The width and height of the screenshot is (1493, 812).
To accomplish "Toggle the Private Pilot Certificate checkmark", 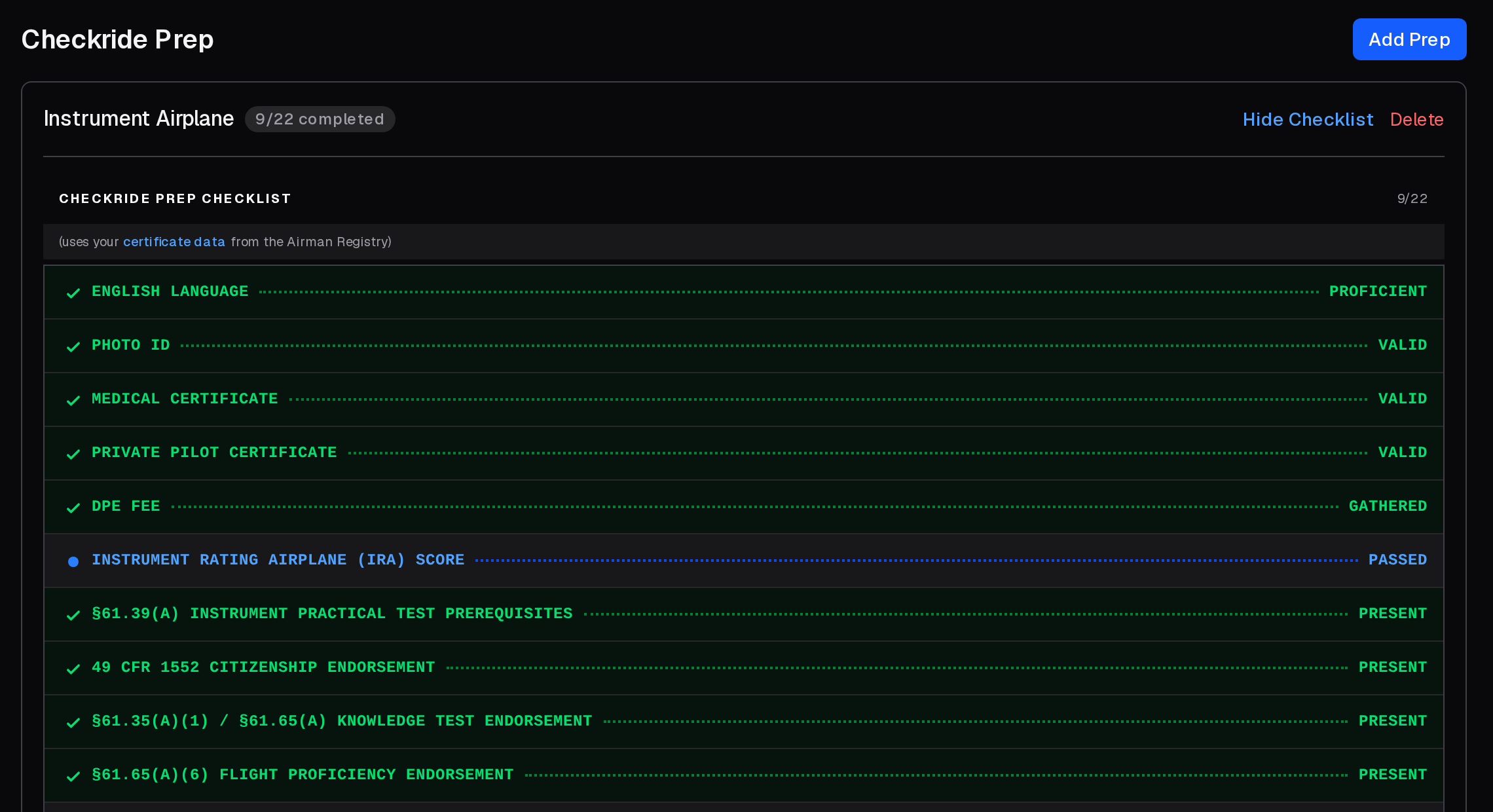I will tap(73, 454).
